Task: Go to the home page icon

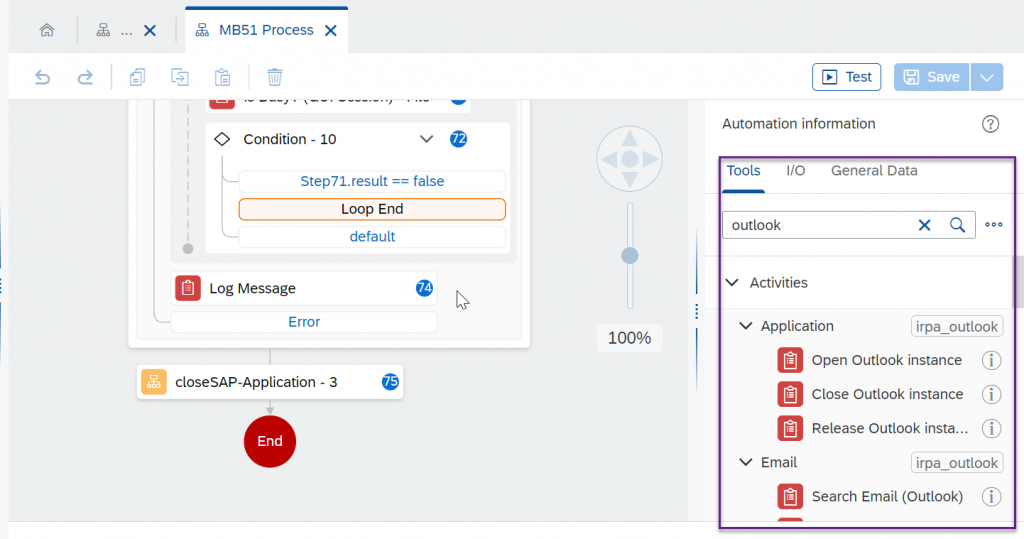Action: click(x=47, y=30)
